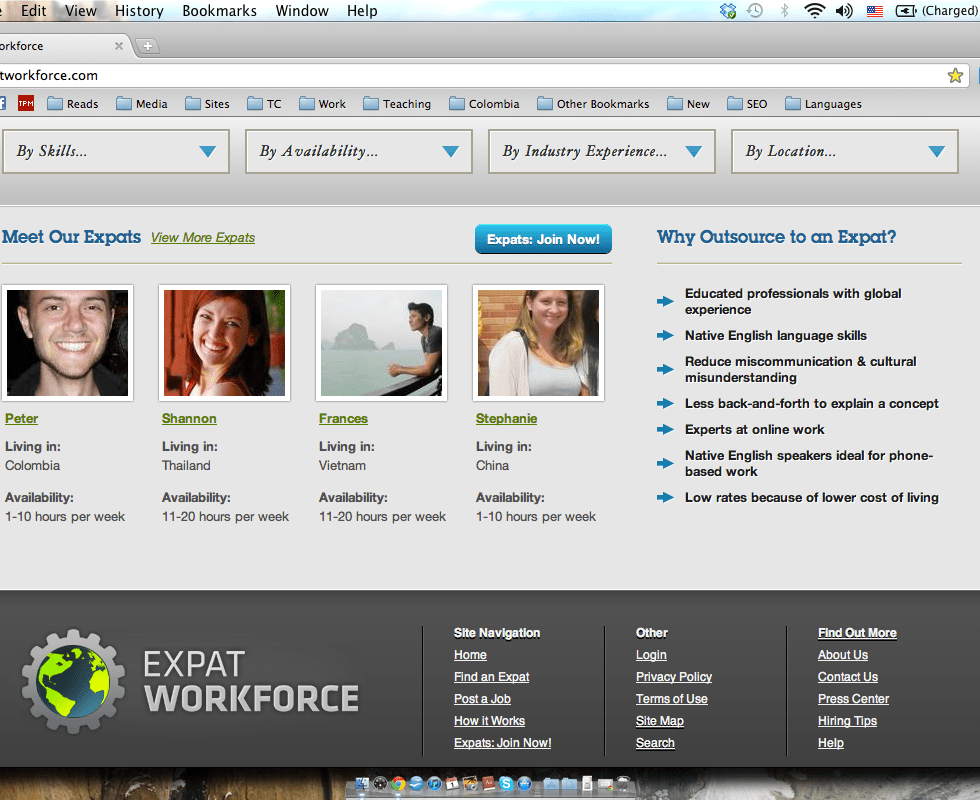Click the Privacy Policy footer link
Screen dimensions: 980x800
coord(674,677)
